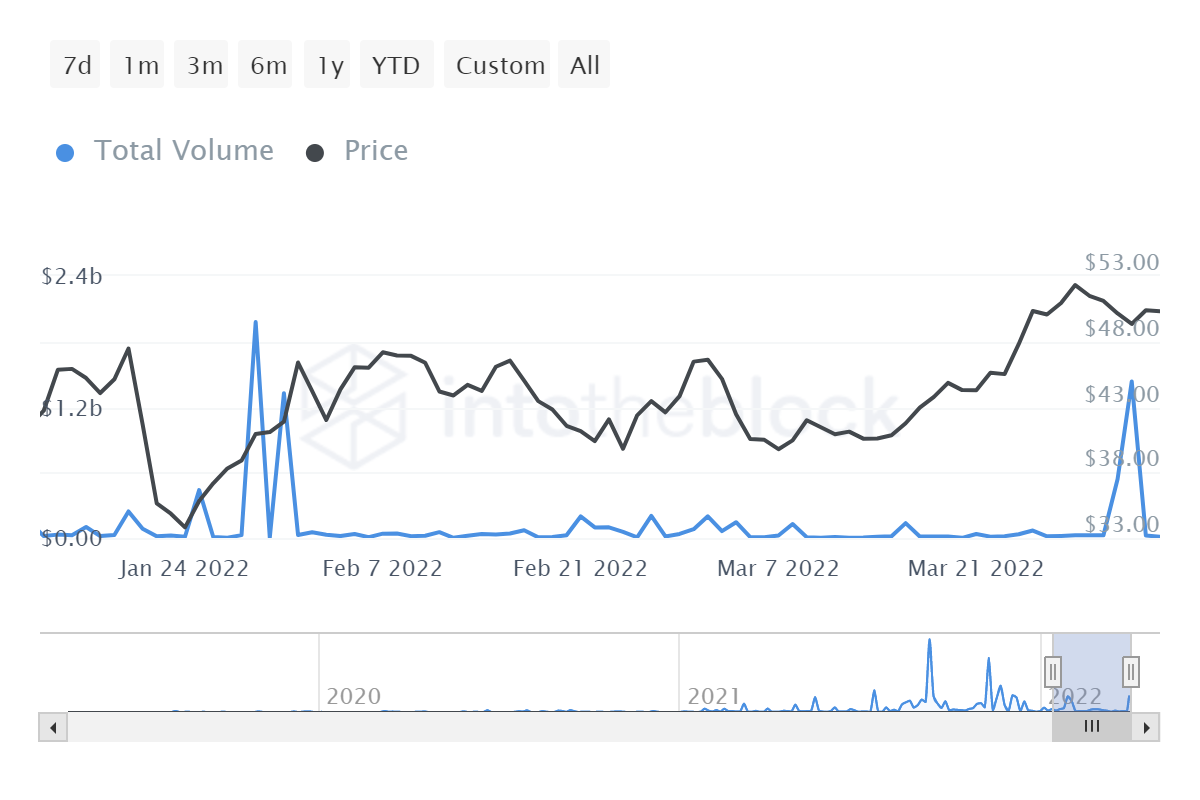Open the Custom date range picker

500,66
